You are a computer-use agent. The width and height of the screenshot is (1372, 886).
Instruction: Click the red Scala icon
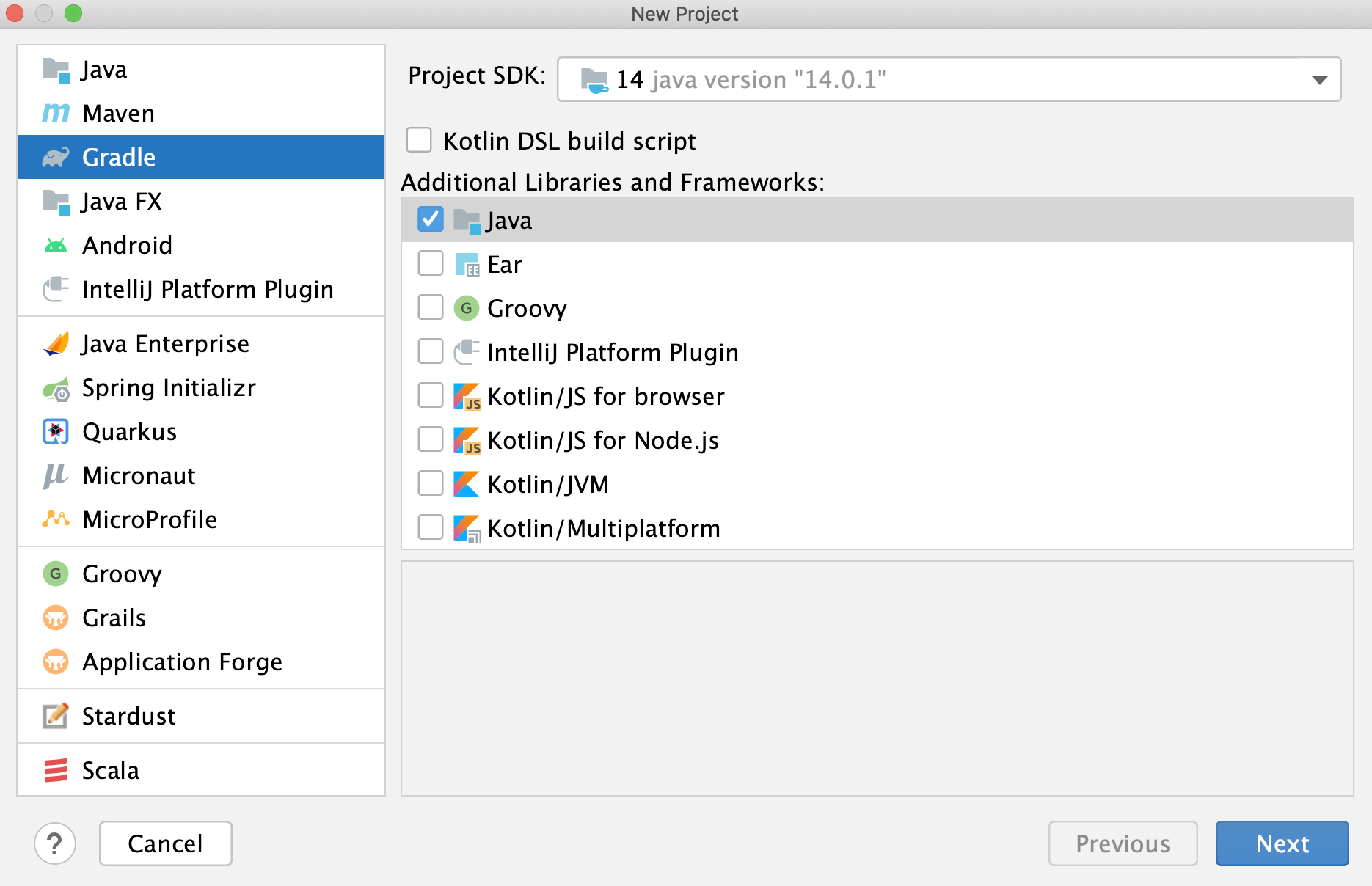[x=56, y=770]
